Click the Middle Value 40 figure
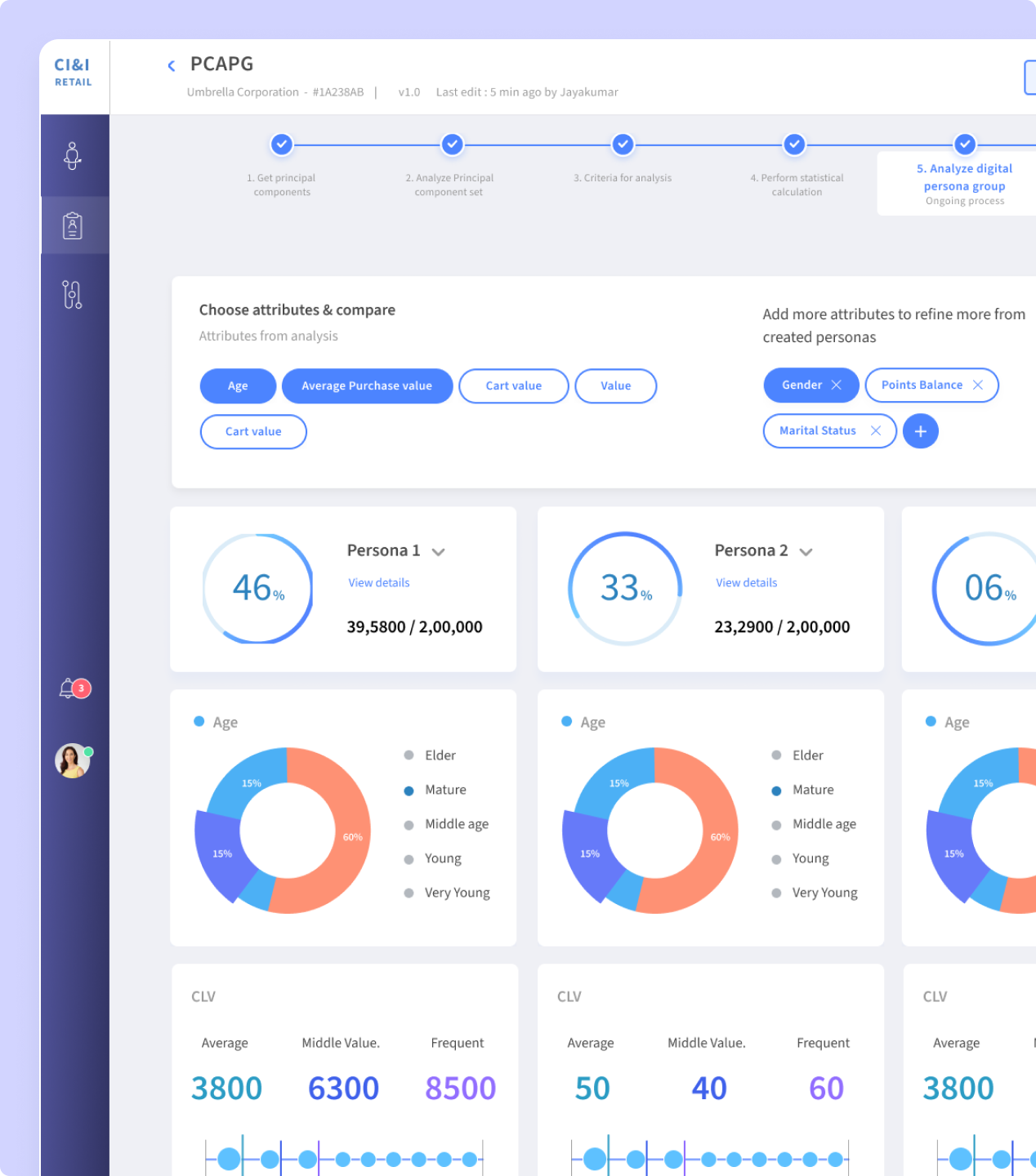The image size is (1036, 1176). [709, 1088]
